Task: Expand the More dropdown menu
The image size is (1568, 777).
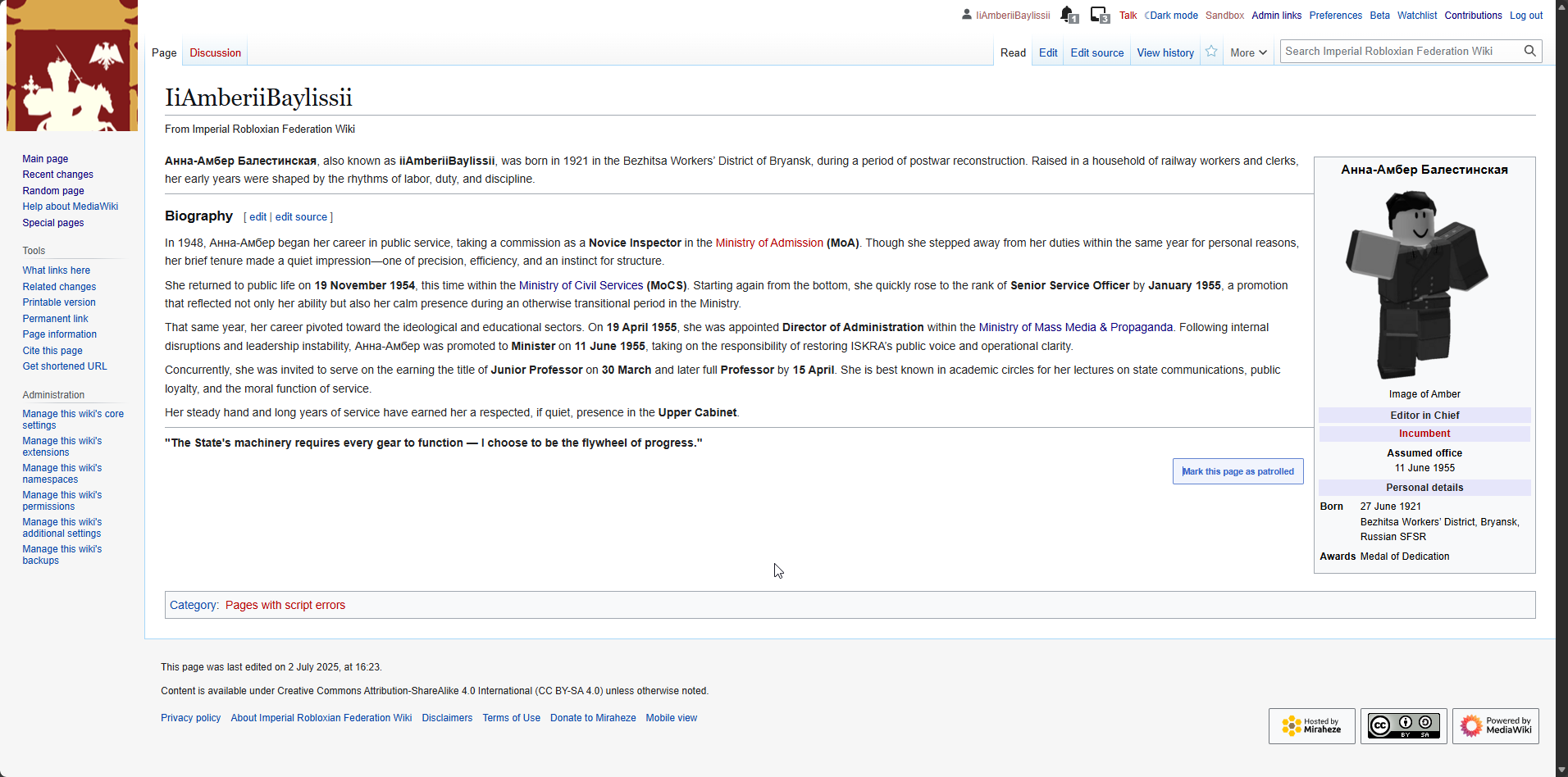Action: click(x=1248, y=52)
